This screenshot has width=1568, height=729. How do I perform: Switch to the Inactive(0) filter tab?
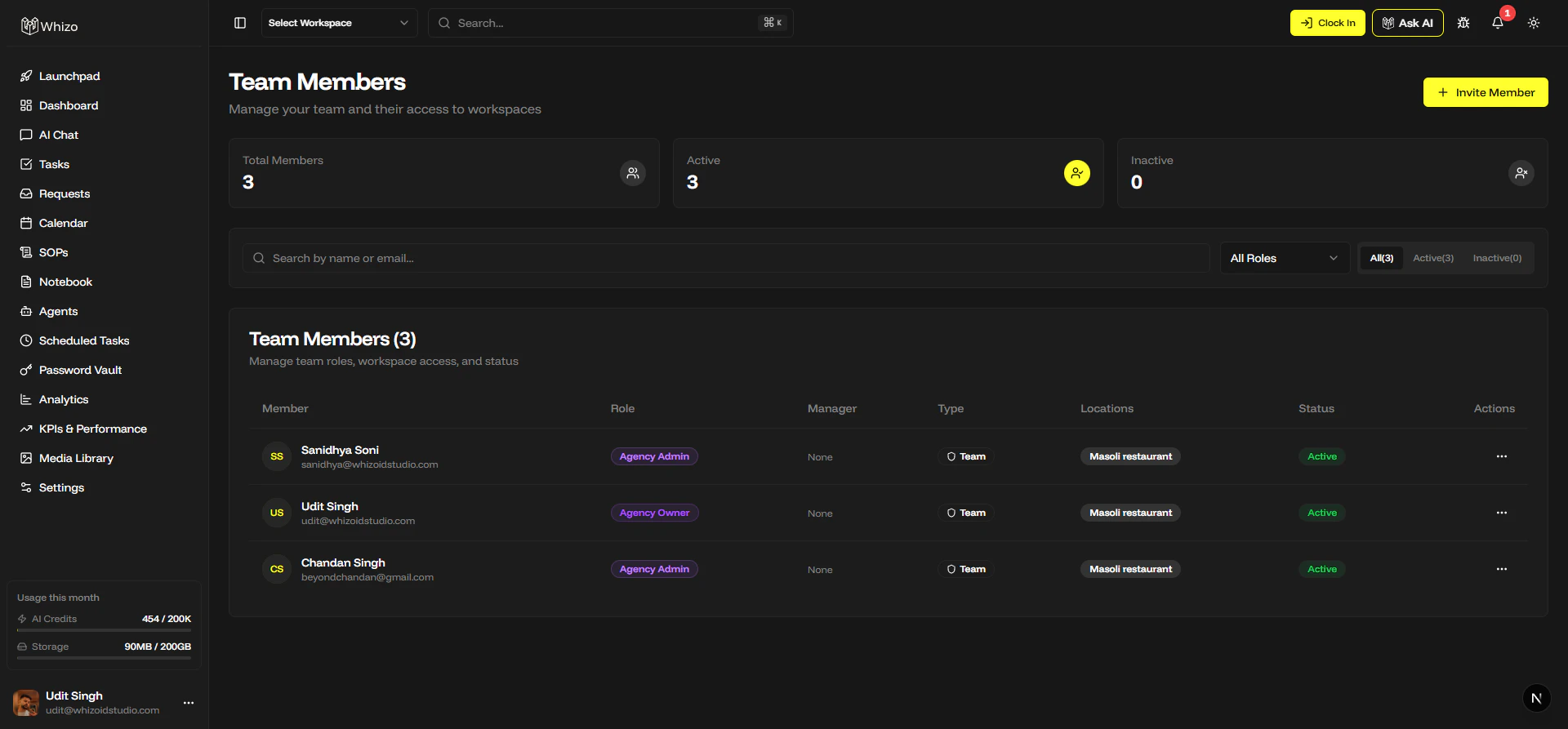click(x=1497, y=258)
